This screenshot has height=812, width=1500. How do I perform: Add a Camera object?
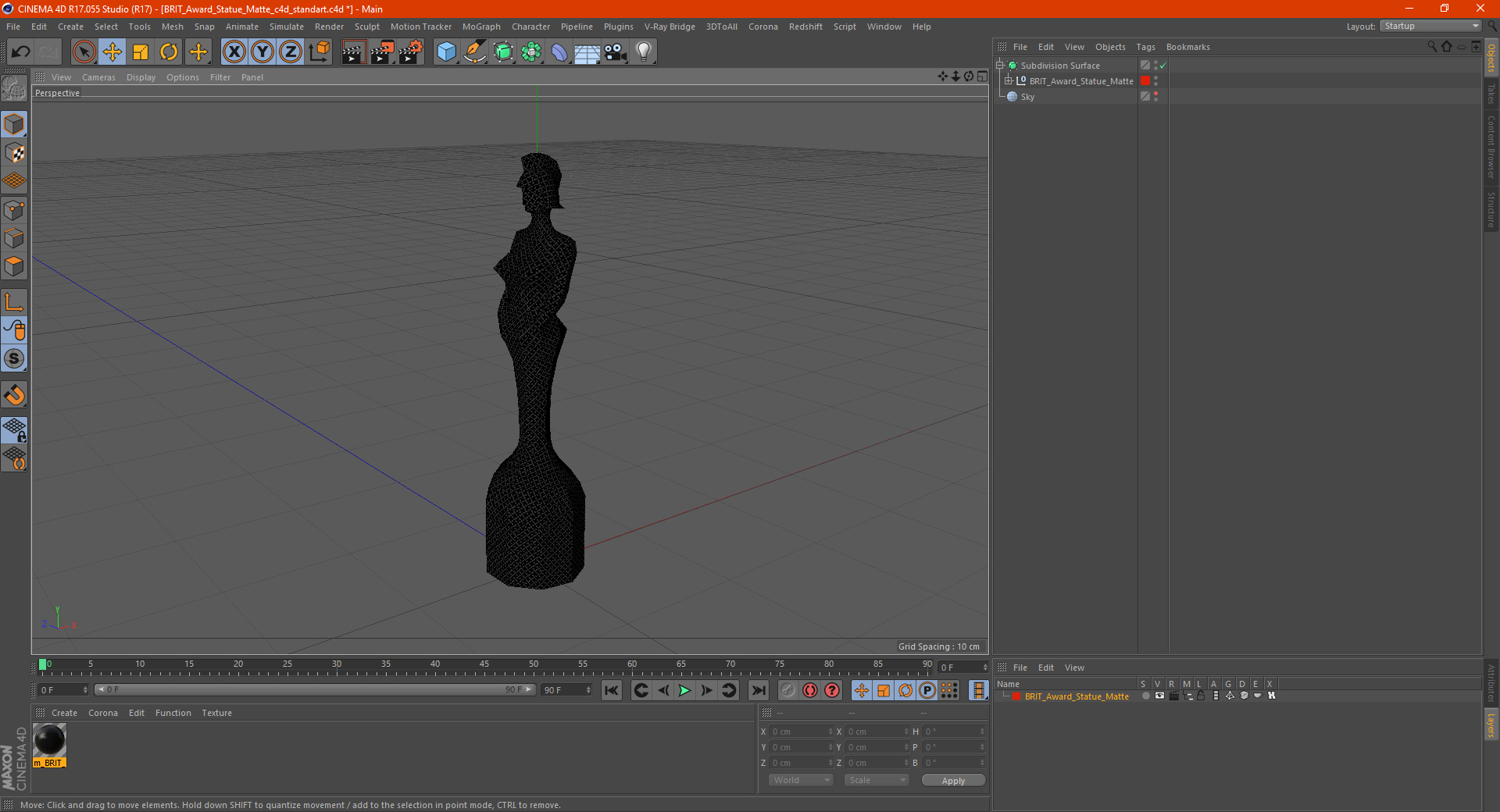[616, 52]
